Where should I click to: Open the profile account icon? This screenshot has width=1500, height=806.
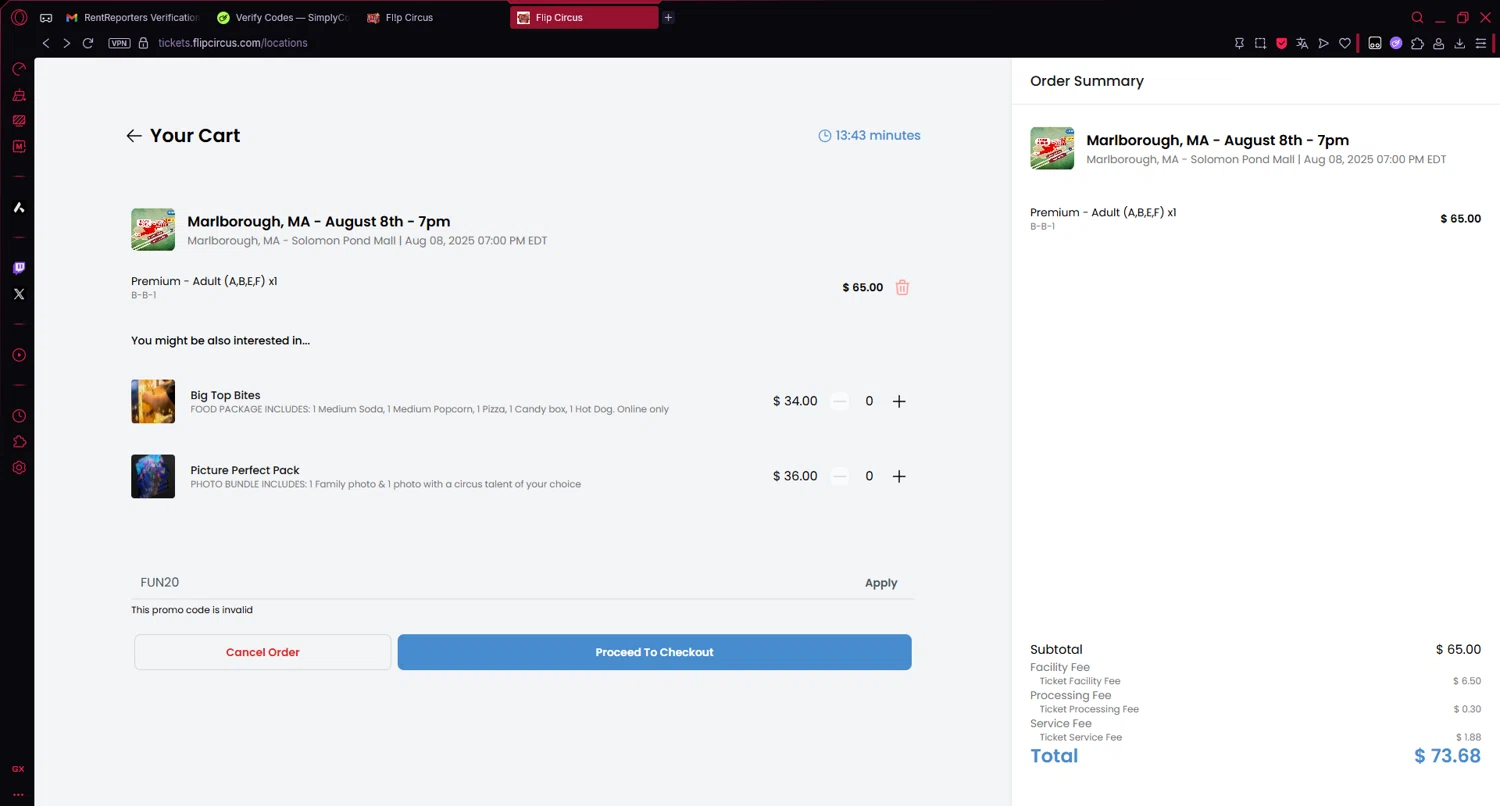click(1438, 43)
